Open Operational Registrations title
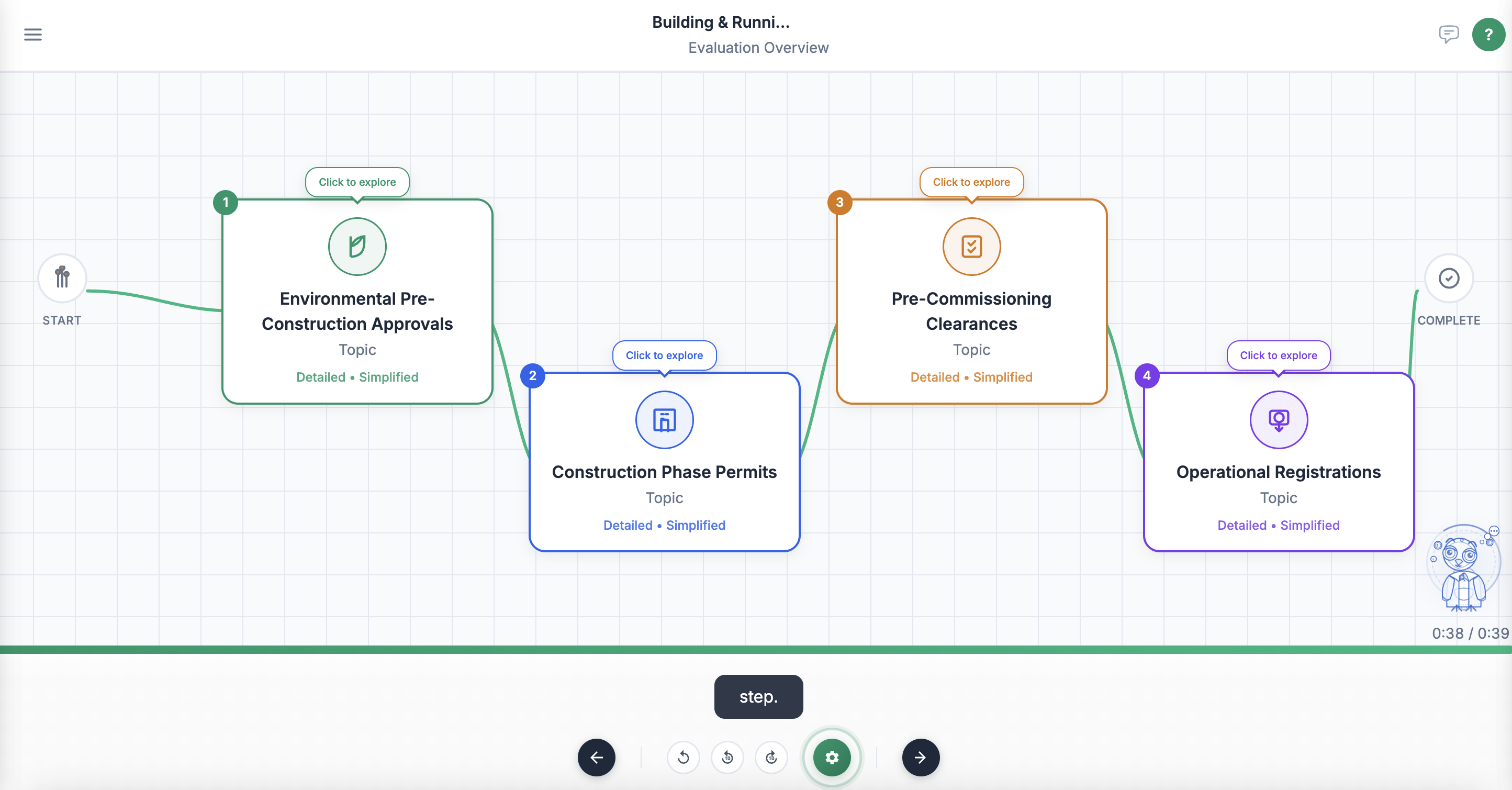 click(x=1279, y=472)
